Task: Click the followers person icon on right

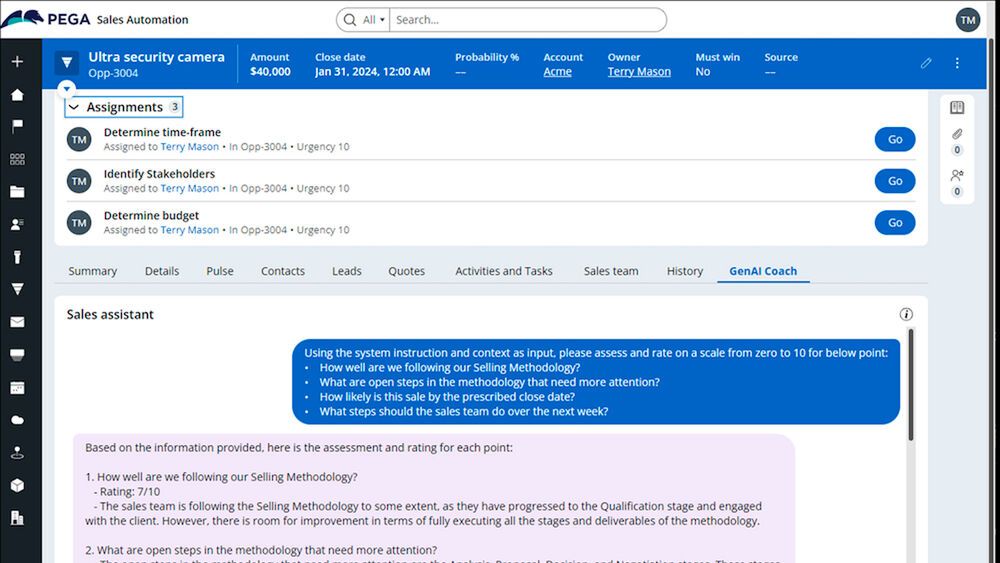Action: [957, 176]
